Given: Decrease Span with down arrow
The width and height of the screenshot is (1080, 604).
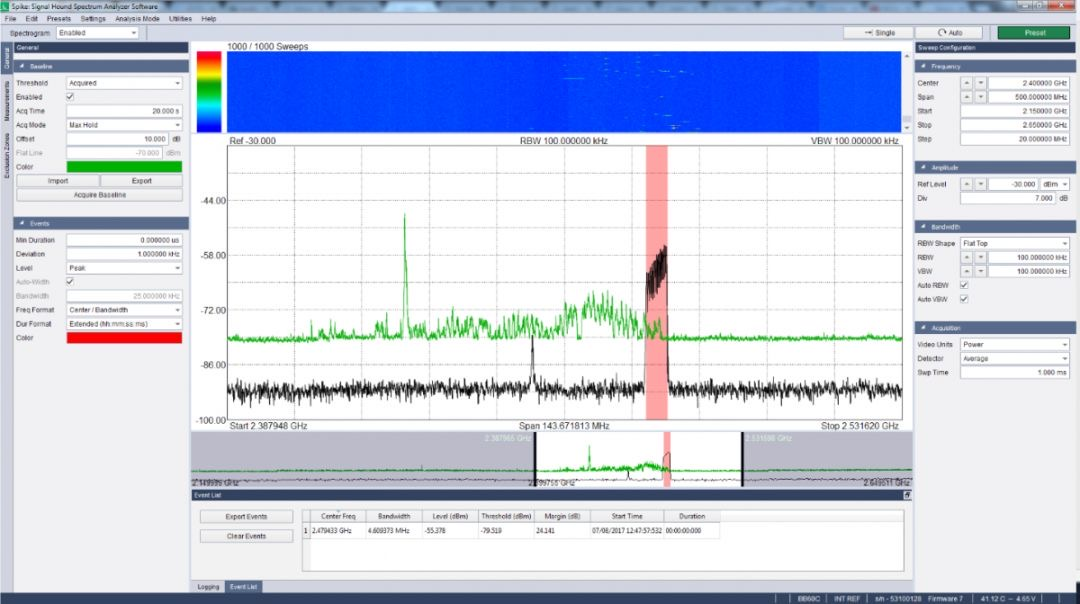Looking at the screenshot, I should [980, 97].
